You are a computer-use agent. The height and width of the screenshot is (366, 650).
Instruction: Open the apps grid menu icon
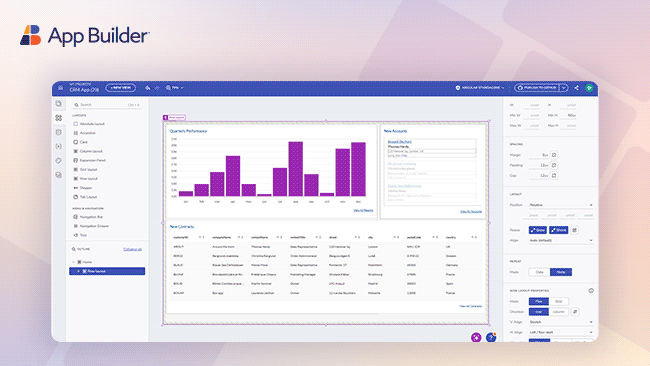[x=61, y=88]
